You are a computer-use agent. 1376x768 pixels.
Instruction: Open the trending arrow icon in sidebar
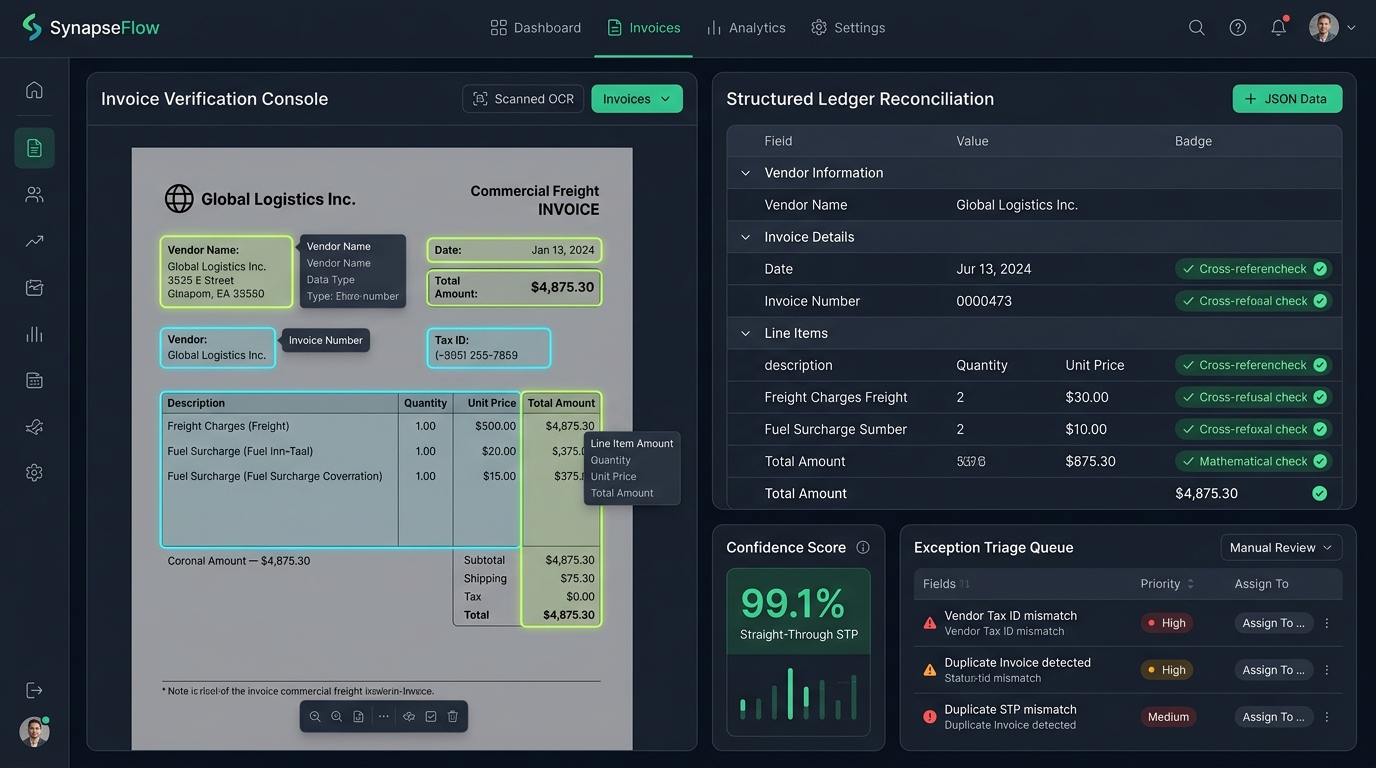coord(34,241)
